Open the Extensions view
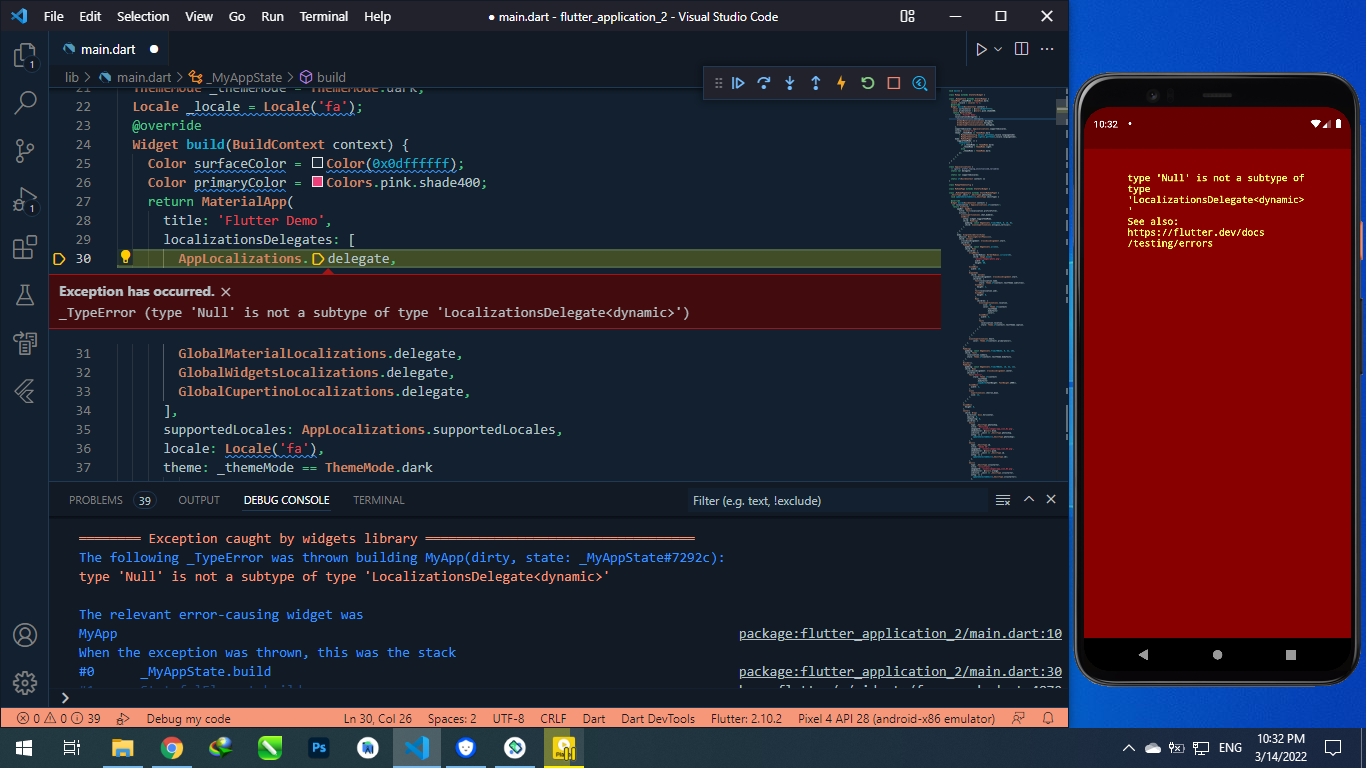The height and width of the screenshot is (768, 1366). [x=25, y=247]
